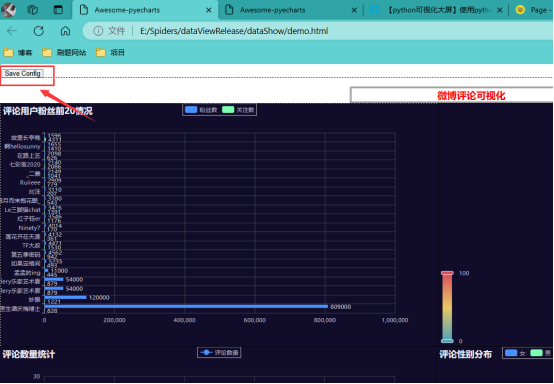
Task: Click the 评论数量统计 chart title
Action: (x=29, y=354)
